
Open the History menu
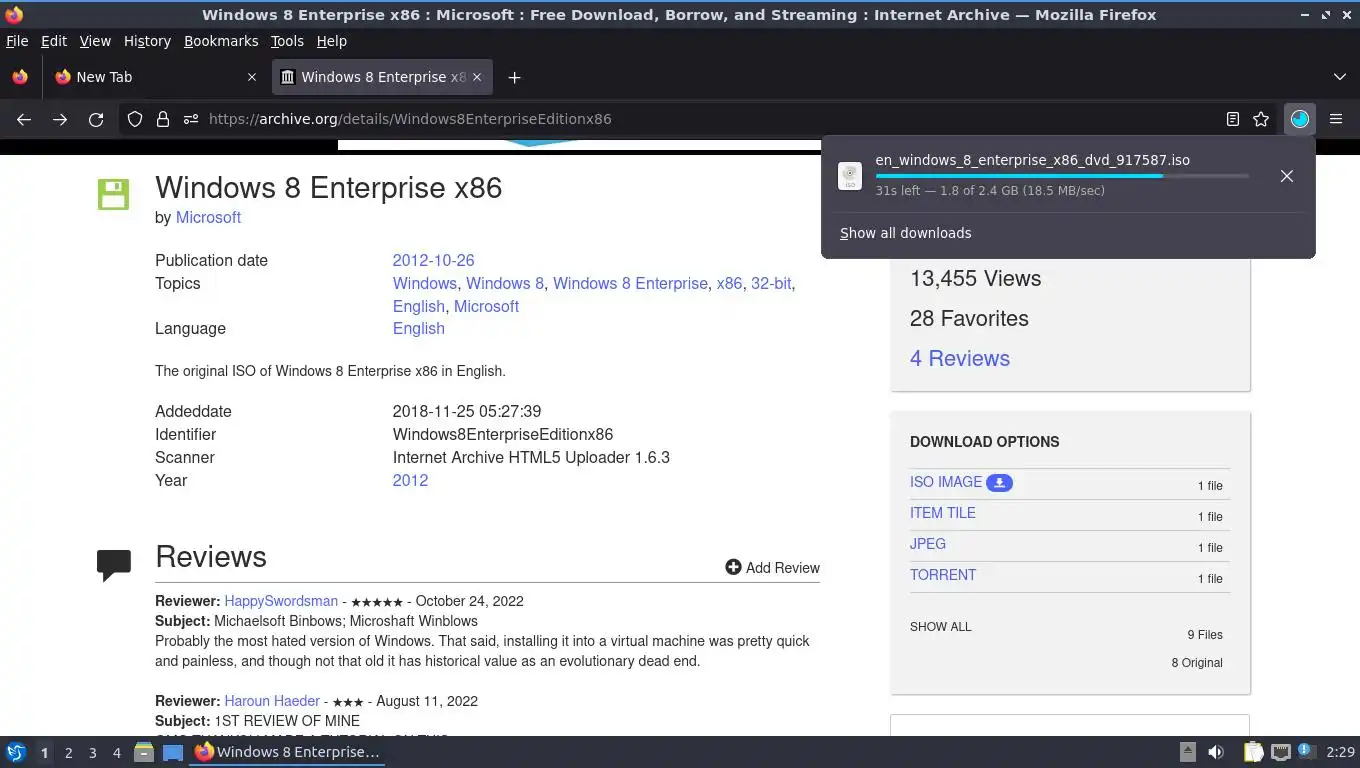tap(147, 41)
